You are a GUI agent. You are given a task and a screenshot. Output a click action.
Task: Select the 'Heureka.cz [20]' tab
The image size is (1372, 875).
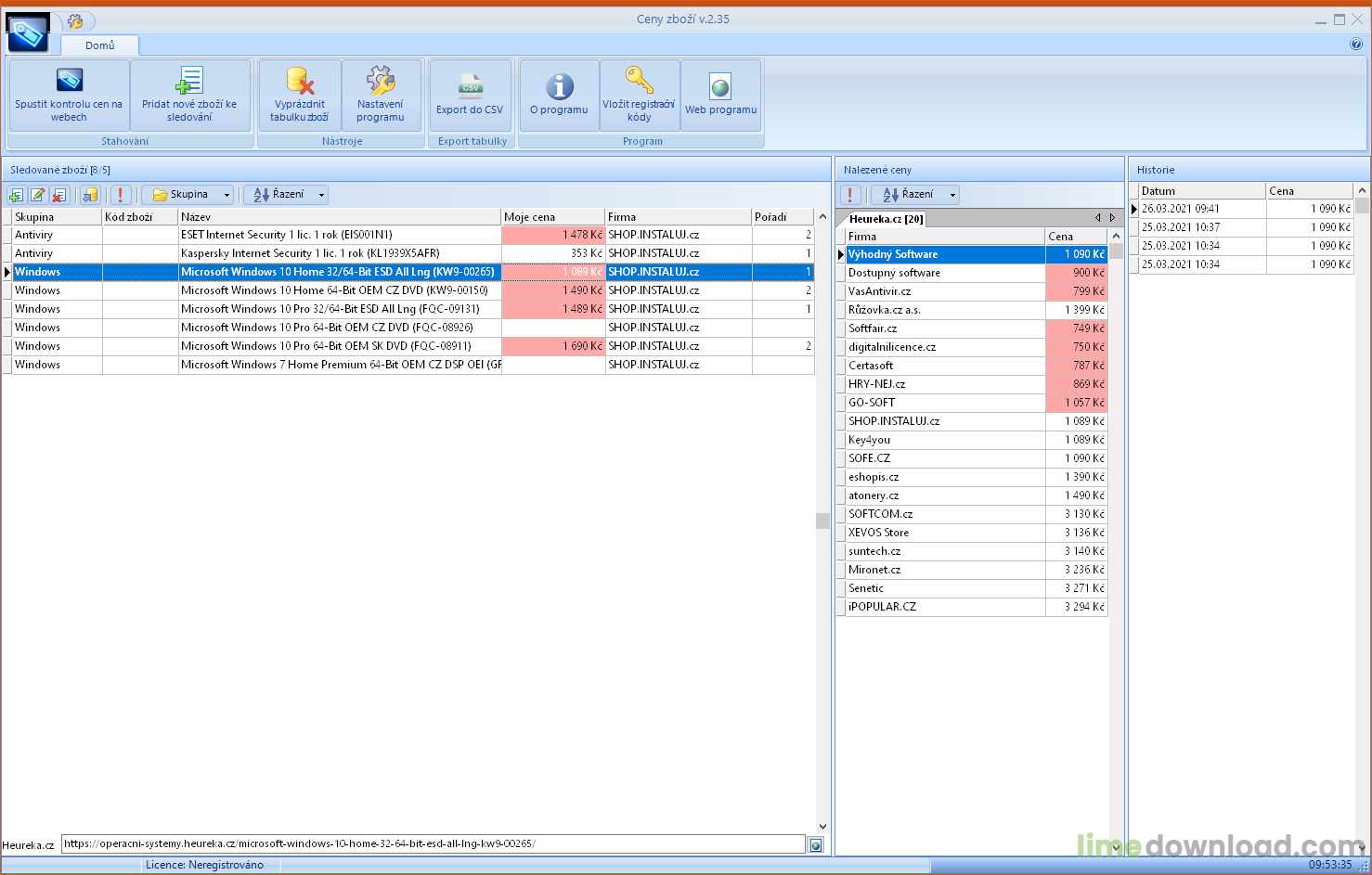click(x=886, y=219)
